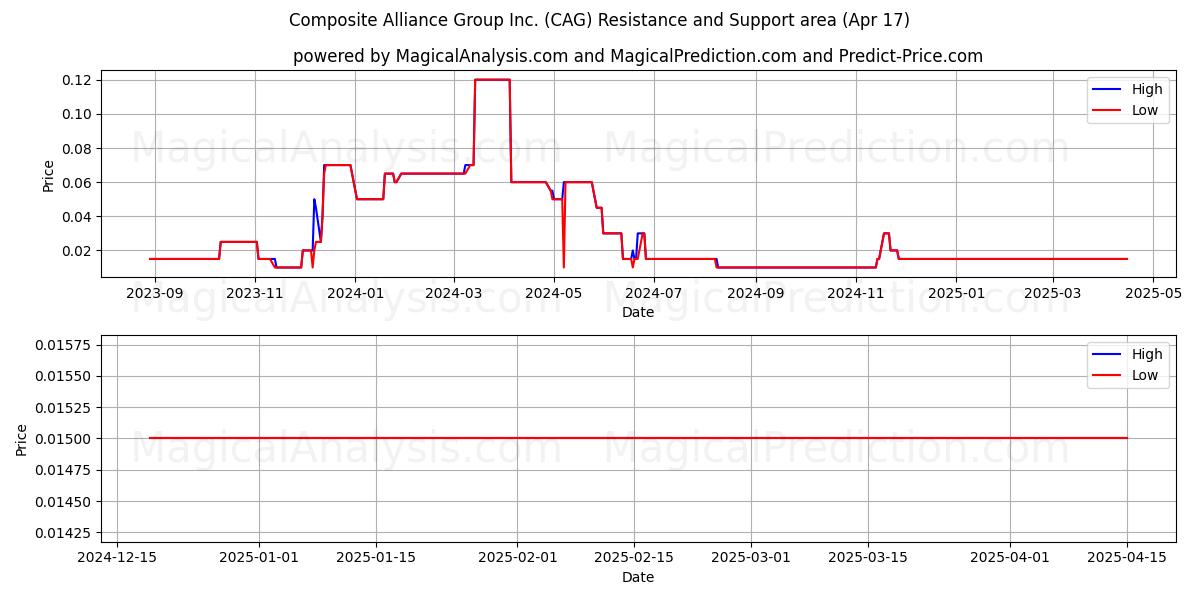Click the 0.08 y-axis label in the top chart
This screenshot has width=1200, height=600.
[77, 148]
